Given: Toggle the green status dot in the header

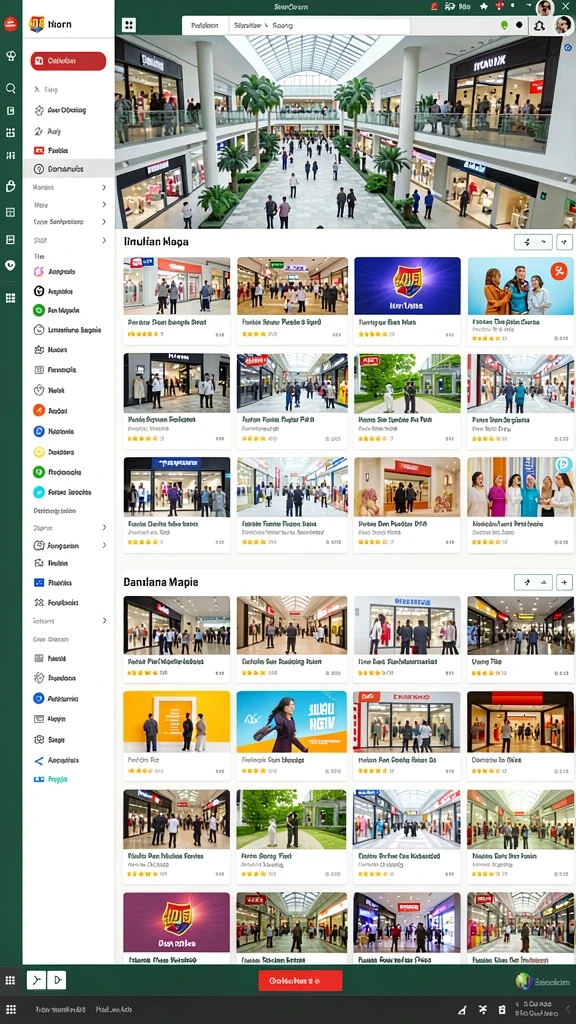Looking at the screenshot, I should [x=504, y=25].
